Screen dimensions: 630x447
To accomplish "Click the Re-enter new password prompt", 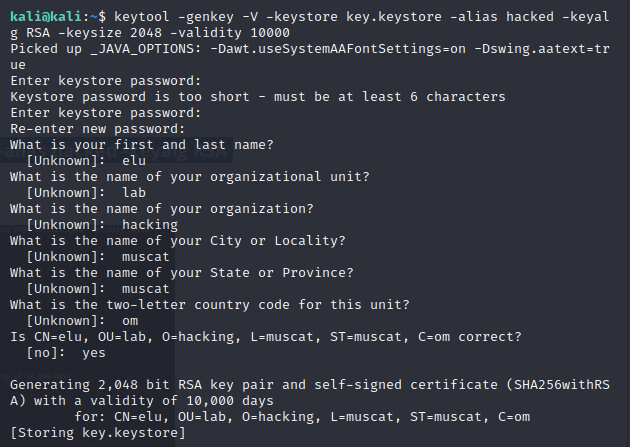I will [x=97, y=129].
